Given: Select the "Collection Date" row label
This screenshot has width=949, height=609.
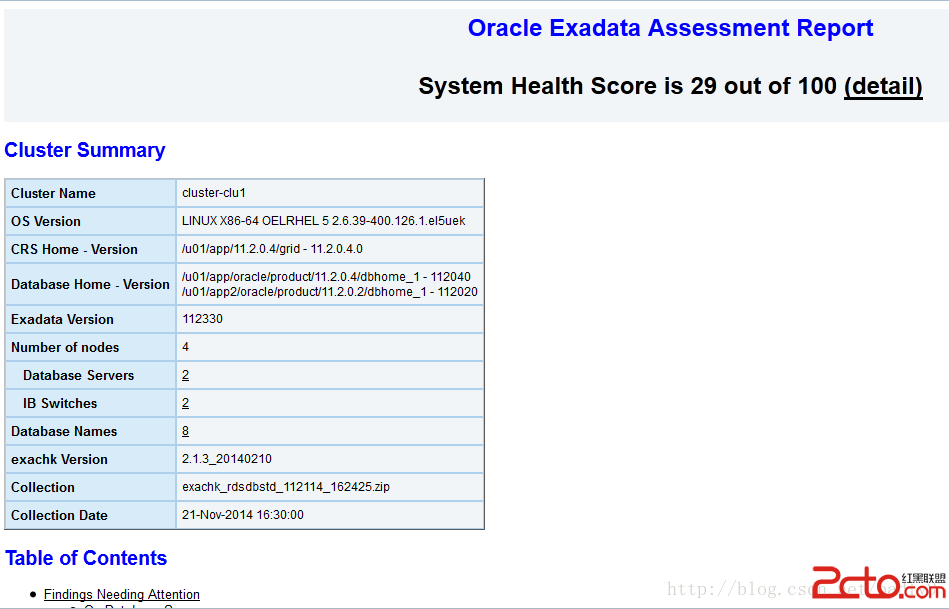Looking at the screenshot, I should 59,515.
